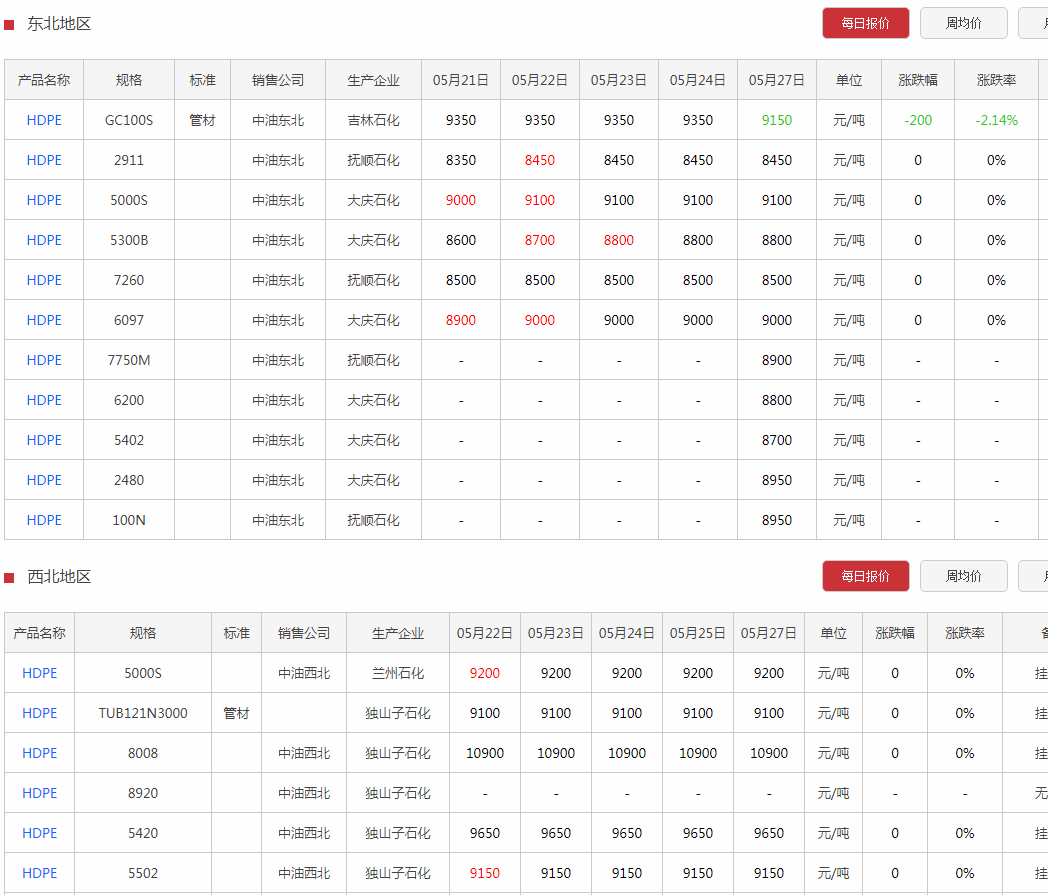Switch to 周均价 tab in 东北地区 section
Image resolution: width=1048 pixels, height=895 pixels.
963,23
